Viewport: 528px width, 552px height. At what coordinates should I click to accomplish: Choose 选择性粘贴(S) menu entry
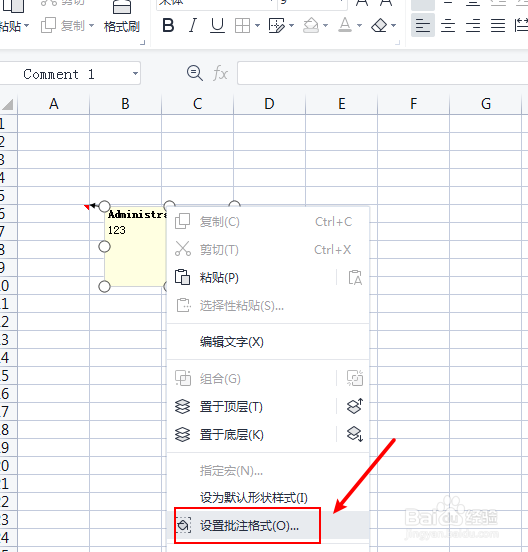tap(268, 306)
